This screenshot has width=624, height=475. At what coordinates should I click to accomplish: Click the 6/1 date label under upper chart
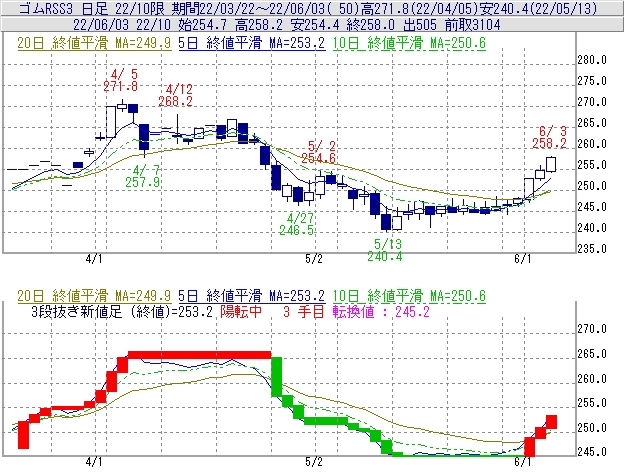[523, 259]
